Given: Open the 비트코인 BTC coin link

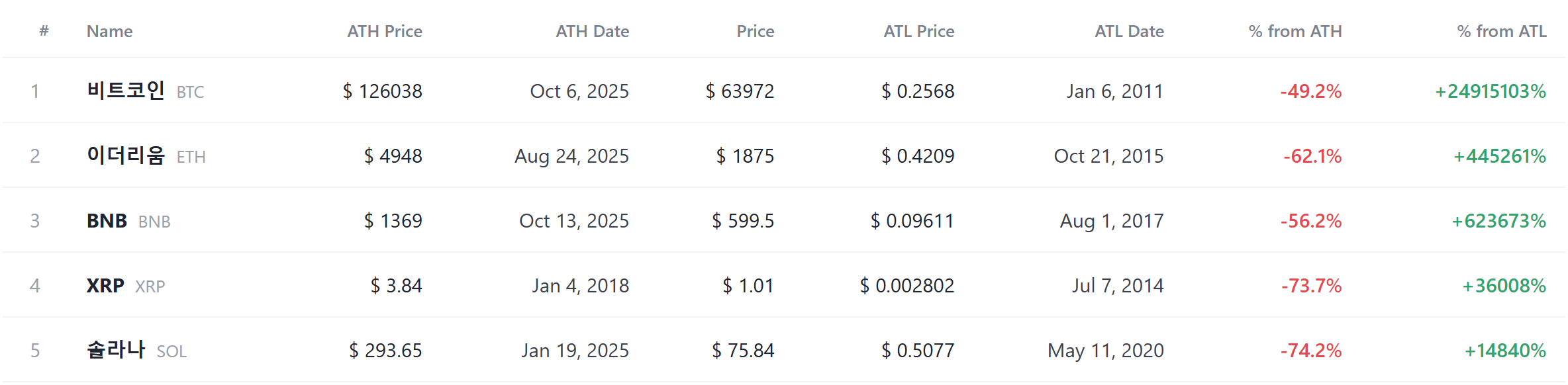Looking at the screenshot, I should [146, 91].
